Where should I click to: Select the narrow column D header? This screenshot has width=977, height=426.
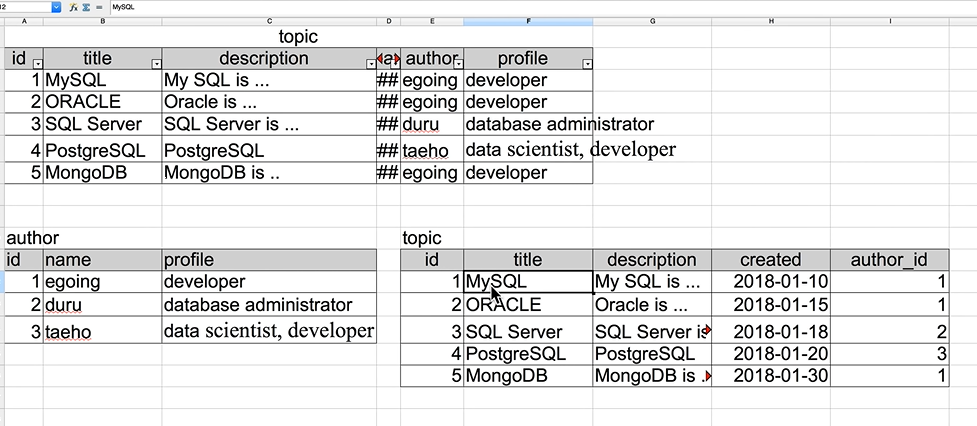pyautogui.click(x=389, y=21)
